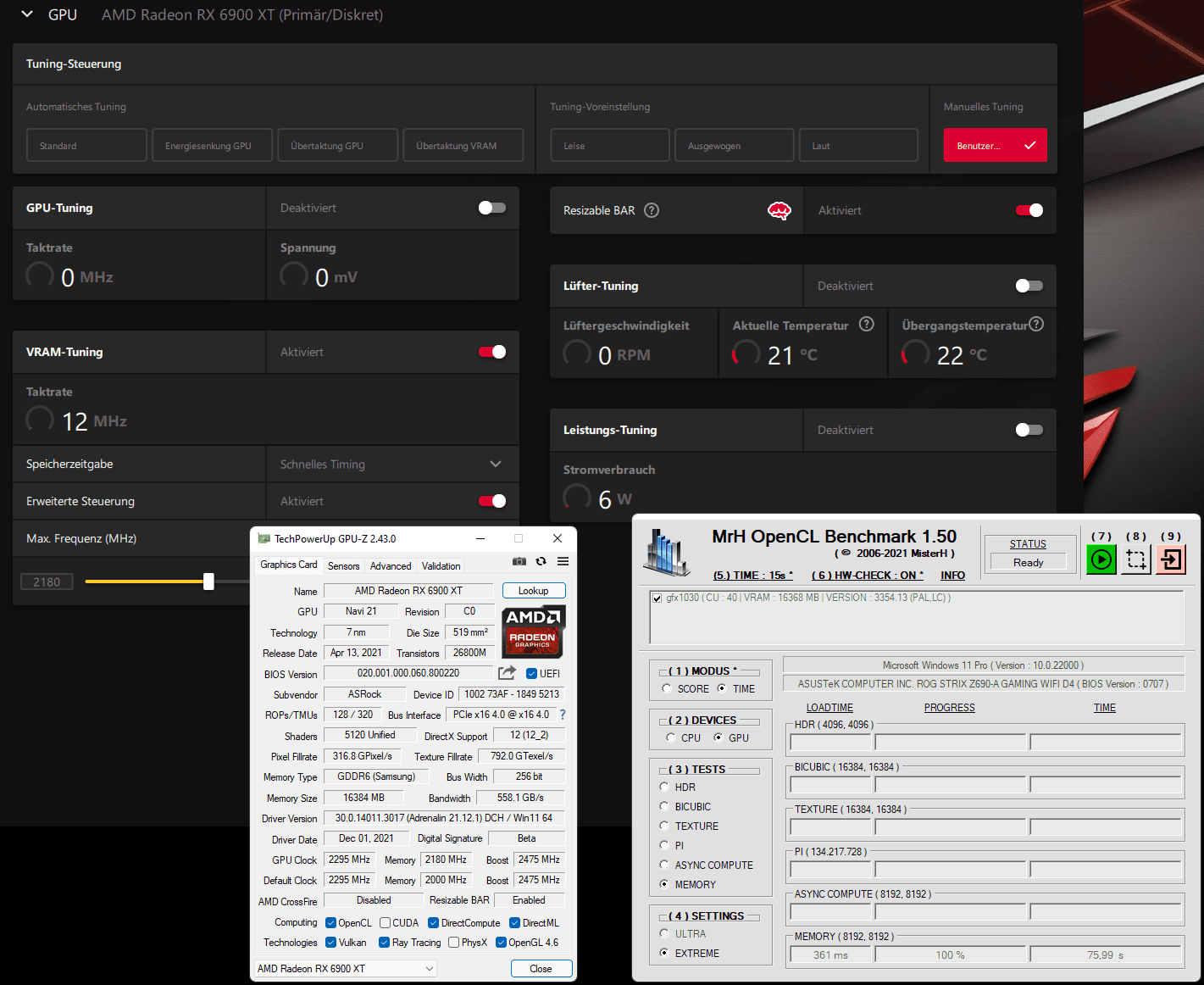Toggle Erweiterte Steuerung switch off

coord(492,501)
